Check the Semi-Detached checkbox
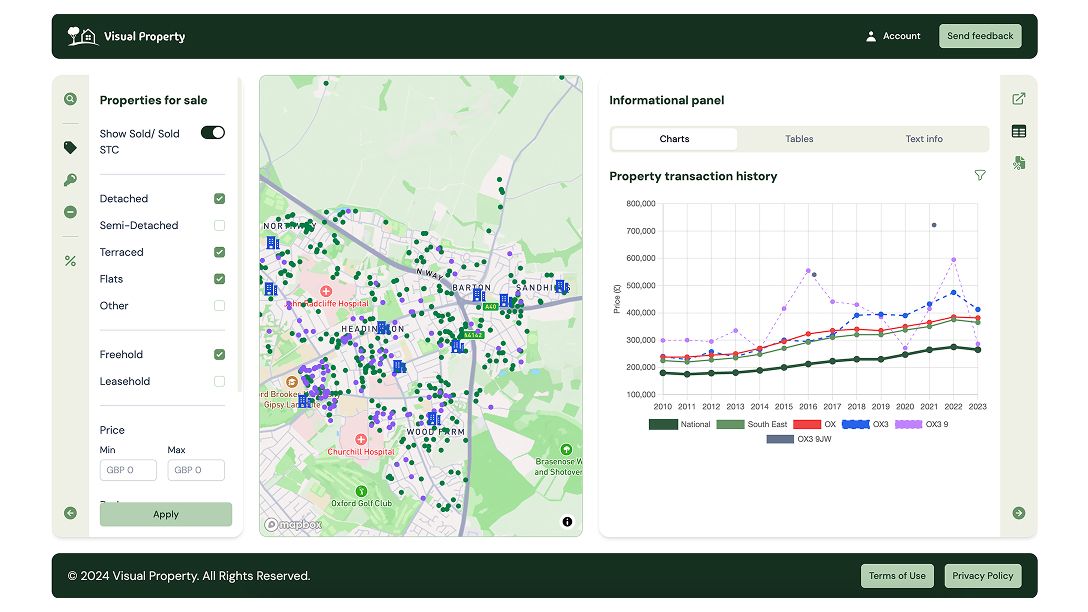This screenshot has width=1088, height=612. [x=219, y=226]
